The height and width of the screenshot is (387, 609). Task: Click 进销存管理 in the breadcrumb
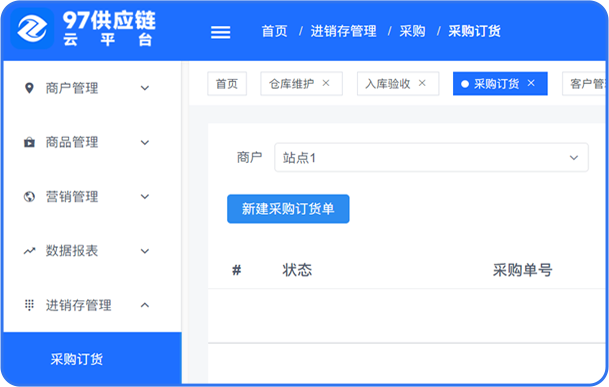coord(343,31)
